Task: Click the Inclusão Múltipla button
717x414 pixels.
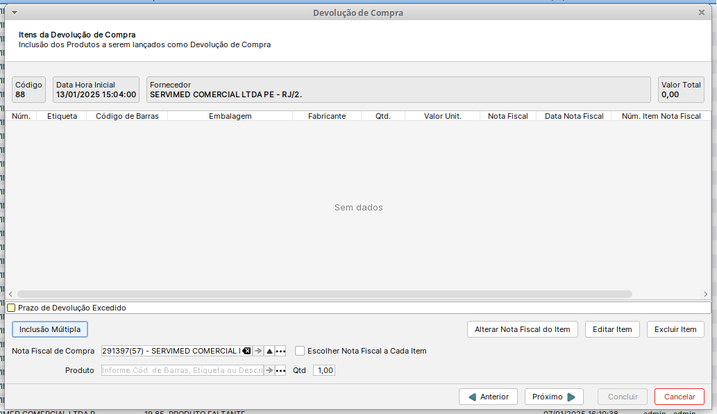Action: [50, 329]
